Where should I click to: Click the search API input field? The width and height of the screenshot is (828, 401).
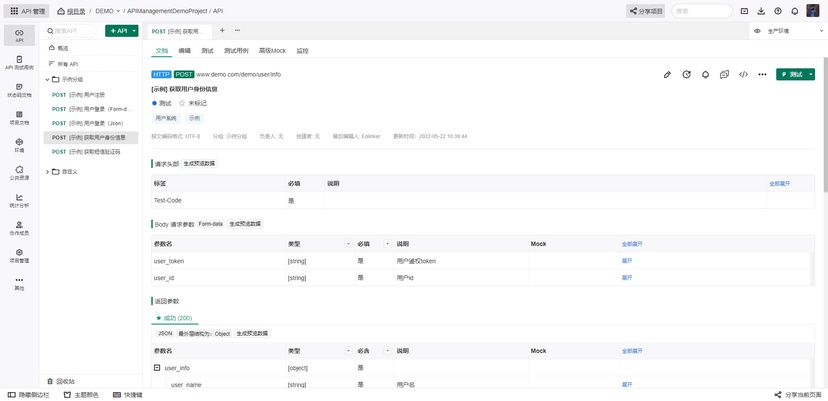tap(70, 31)
